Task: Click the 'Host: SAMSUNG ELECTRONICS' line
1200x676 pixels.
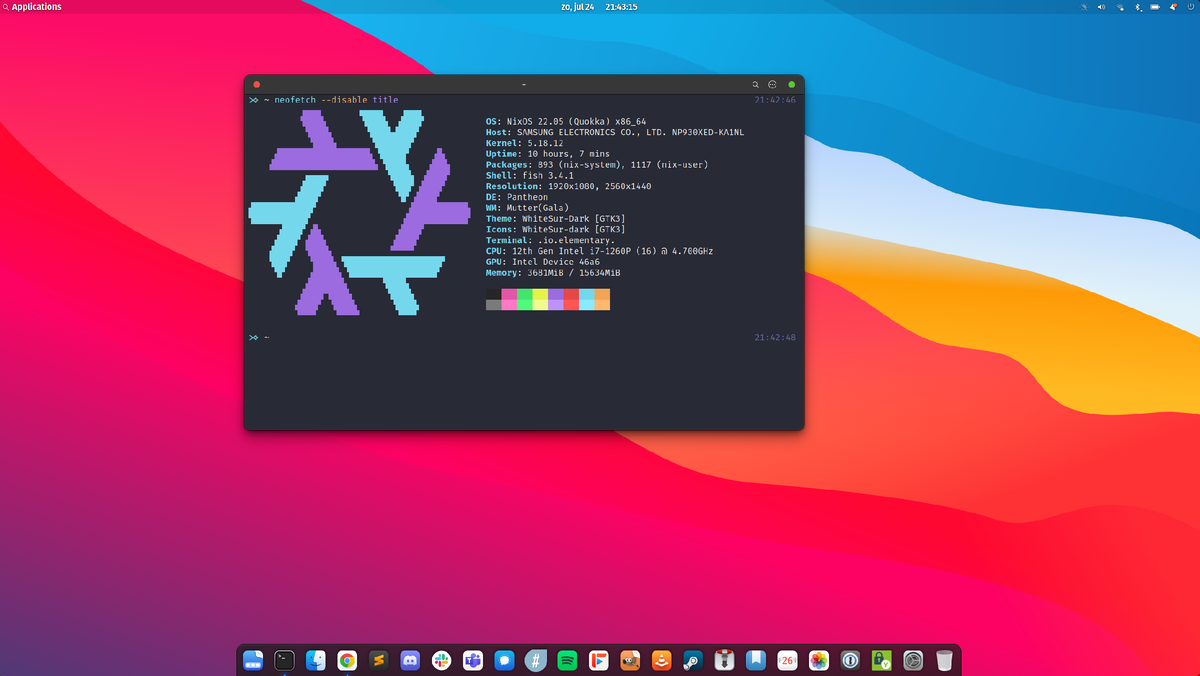Action: [x=615, y=132]
